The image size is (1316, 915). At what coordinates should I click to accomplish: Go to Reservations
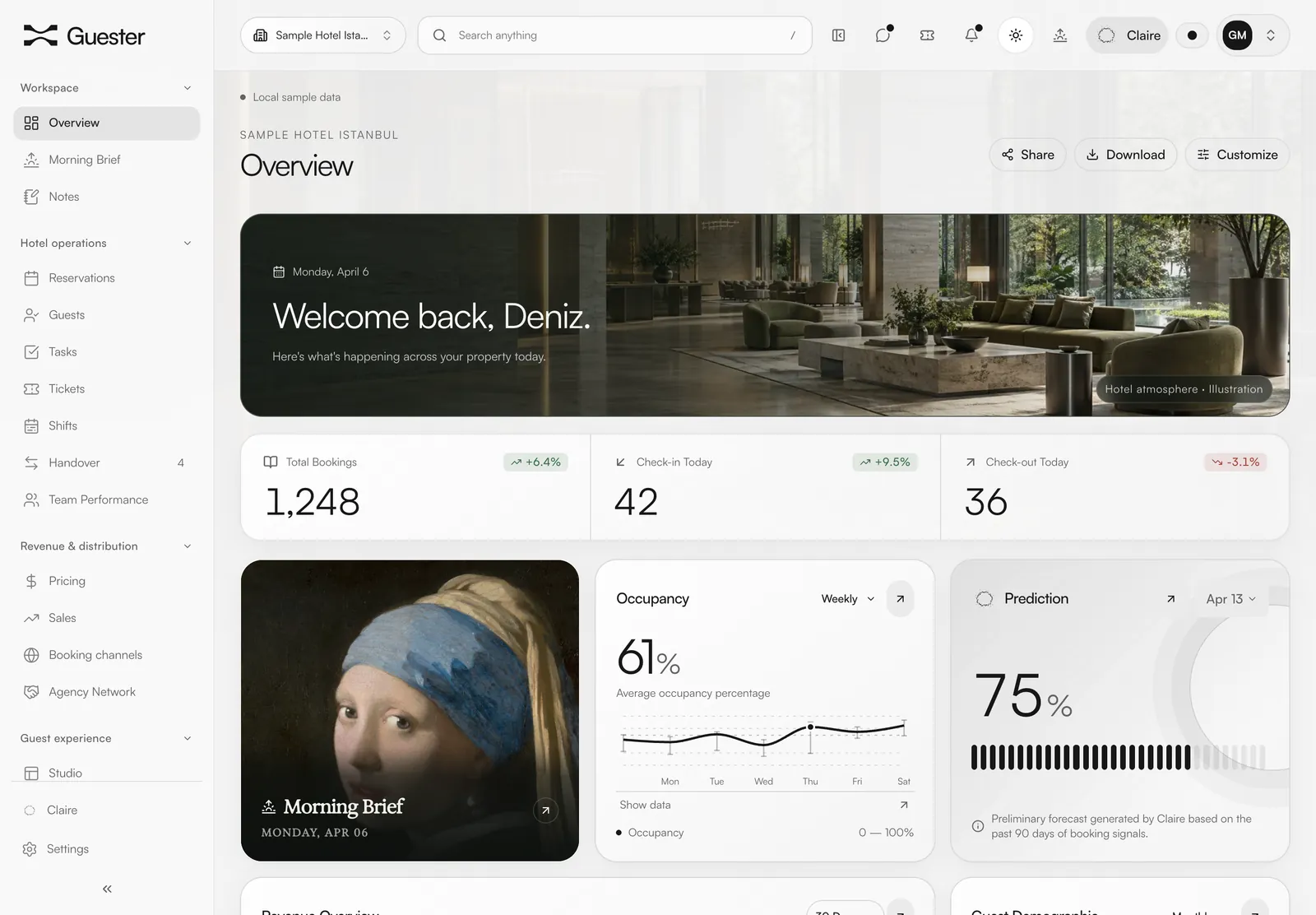[x=106, y=278]
